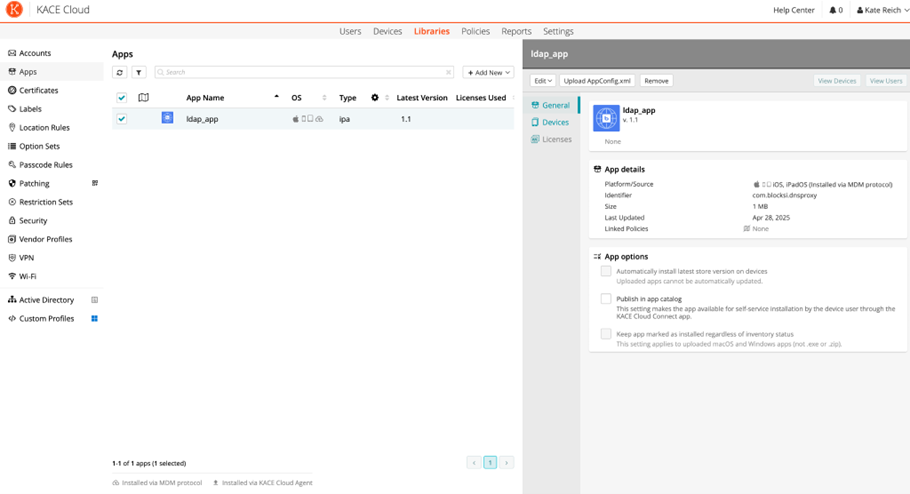Image resolution: width=910 pixels, height=494 pixels.
Task: Select the Devices tab in ldap_app panel
Action: click(x=550, y=122)
